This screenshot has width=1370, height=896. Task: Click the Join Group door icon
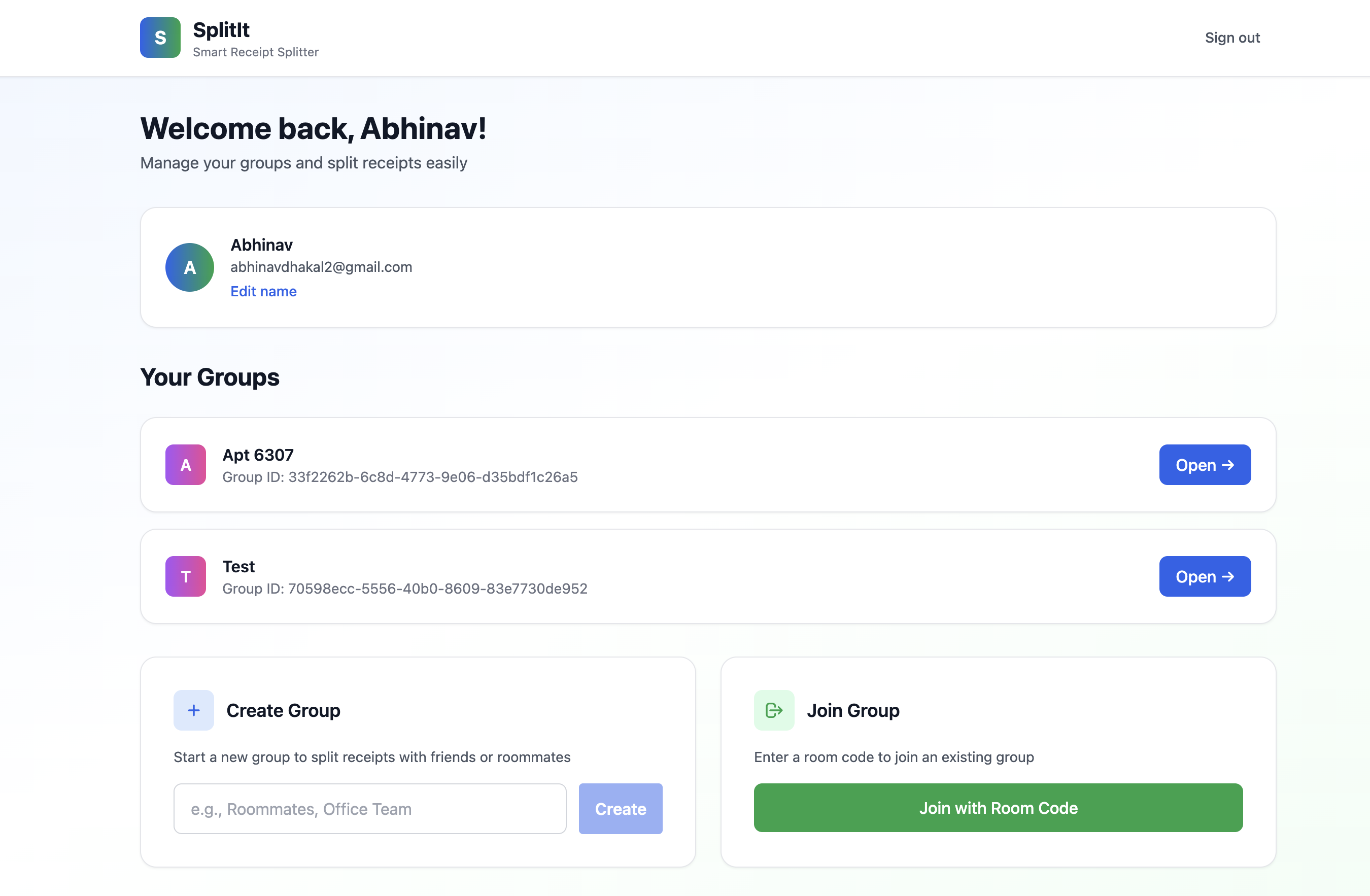[774, 710]
